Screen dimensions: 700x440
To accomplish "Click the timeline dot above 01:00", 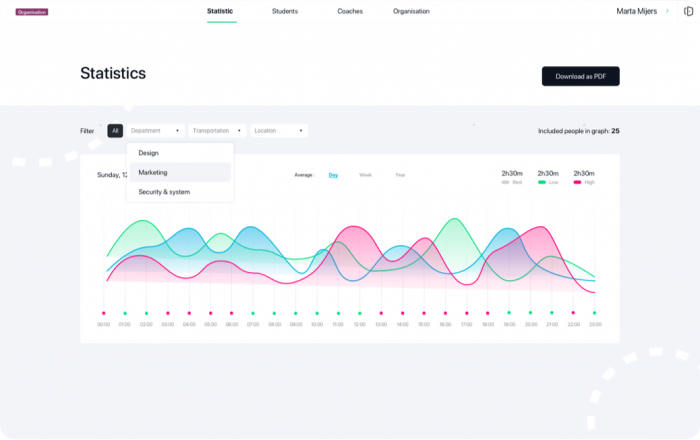I will (125, 313).
